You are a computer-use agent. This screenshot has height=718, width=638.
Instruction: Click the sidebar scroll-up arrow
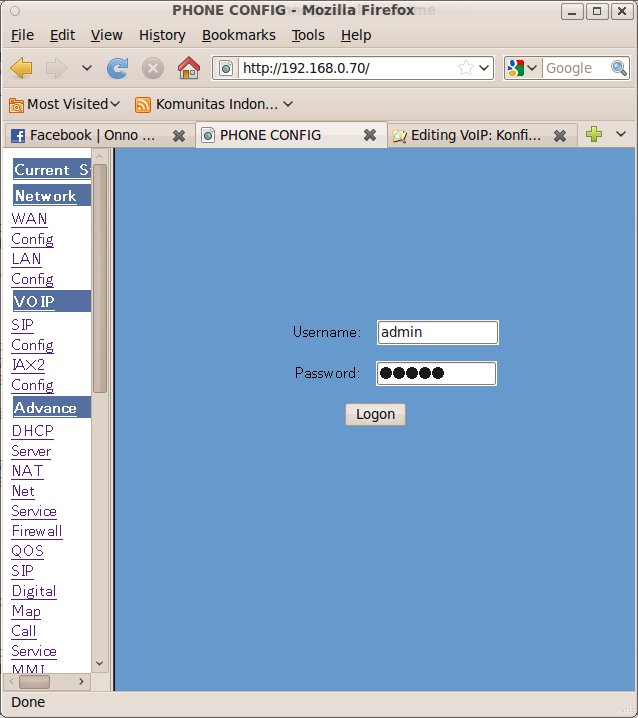click(x=100, y=157)
